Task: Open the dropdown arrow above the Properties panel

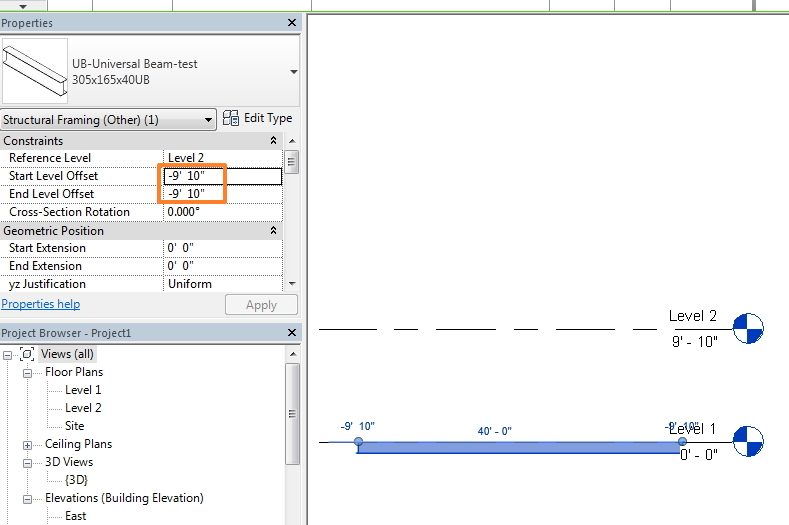Action: point(23,7)
